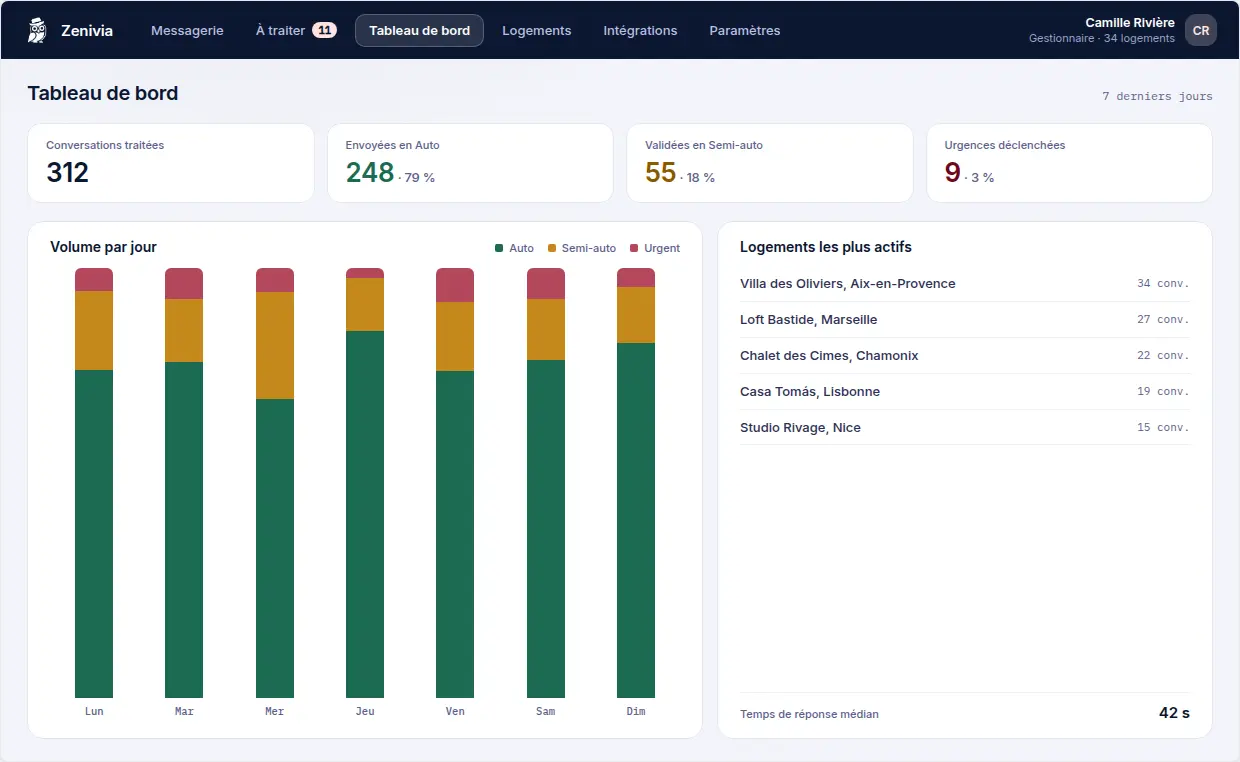Click the Chalet des Cimes, Chamonix row
Viewport: 1240px width, 762px height.
coord(964,356)
